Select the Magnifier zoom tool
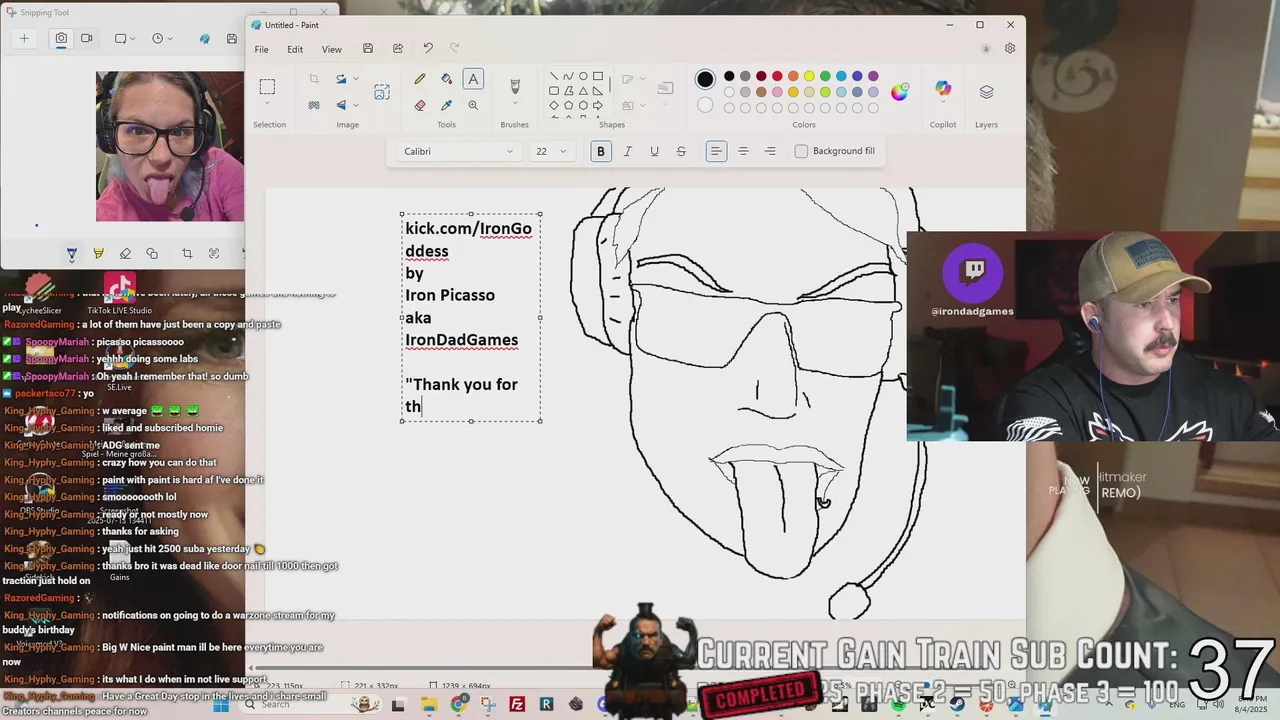 pyautogui.click(x=473, y=105)
